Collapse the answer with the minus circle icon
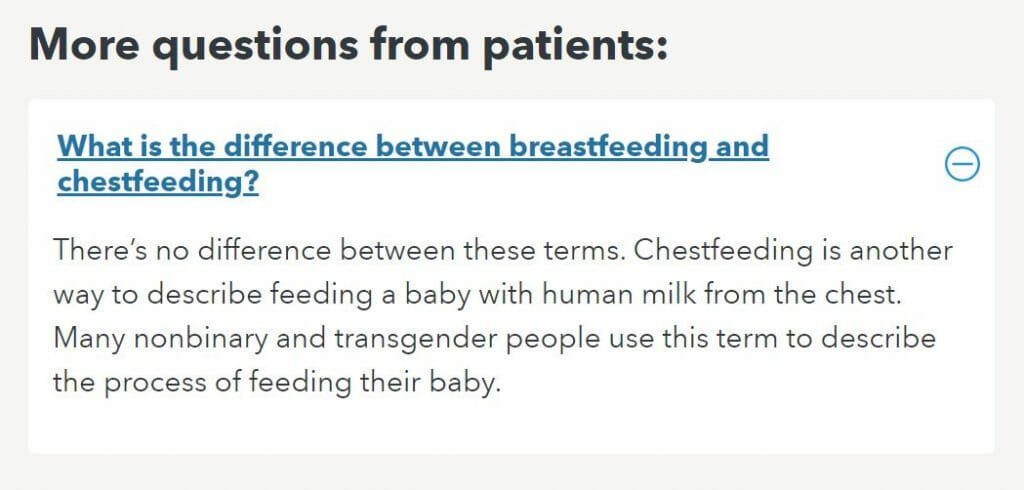1024x490 pixels. click(x=962, y=164)
